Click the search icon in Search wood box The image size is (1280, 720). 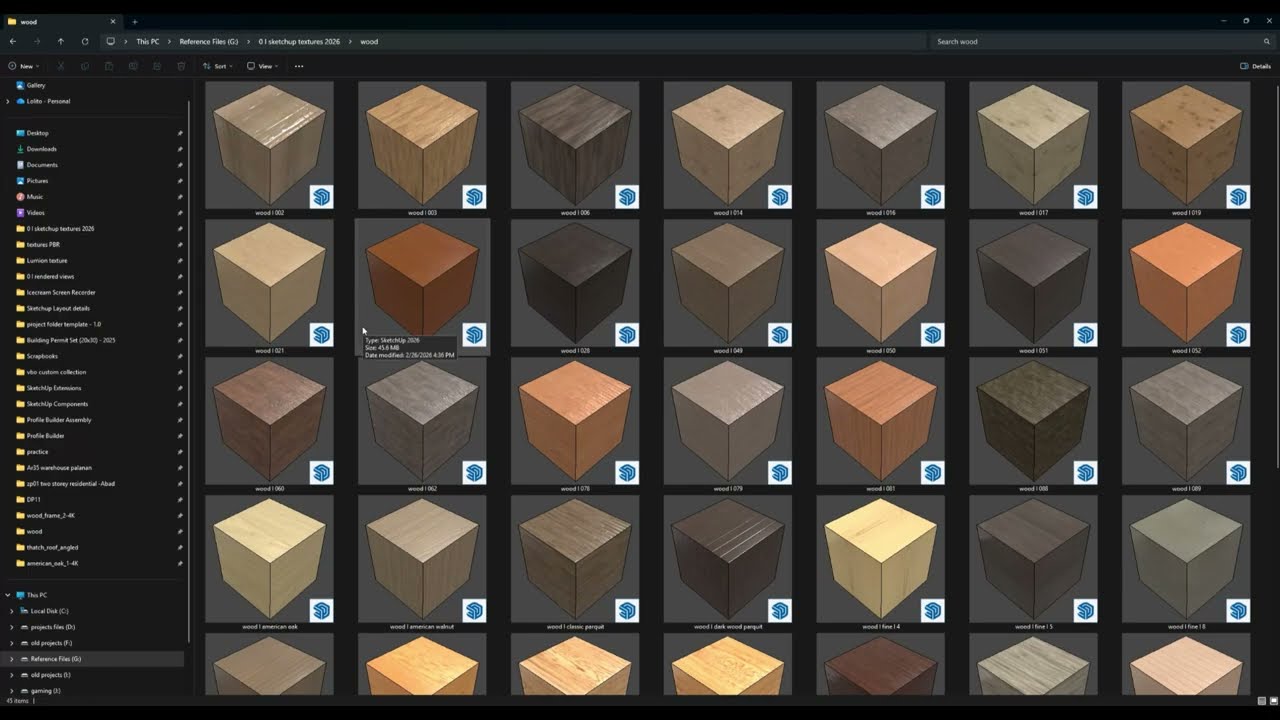(x=1267, y=42)
